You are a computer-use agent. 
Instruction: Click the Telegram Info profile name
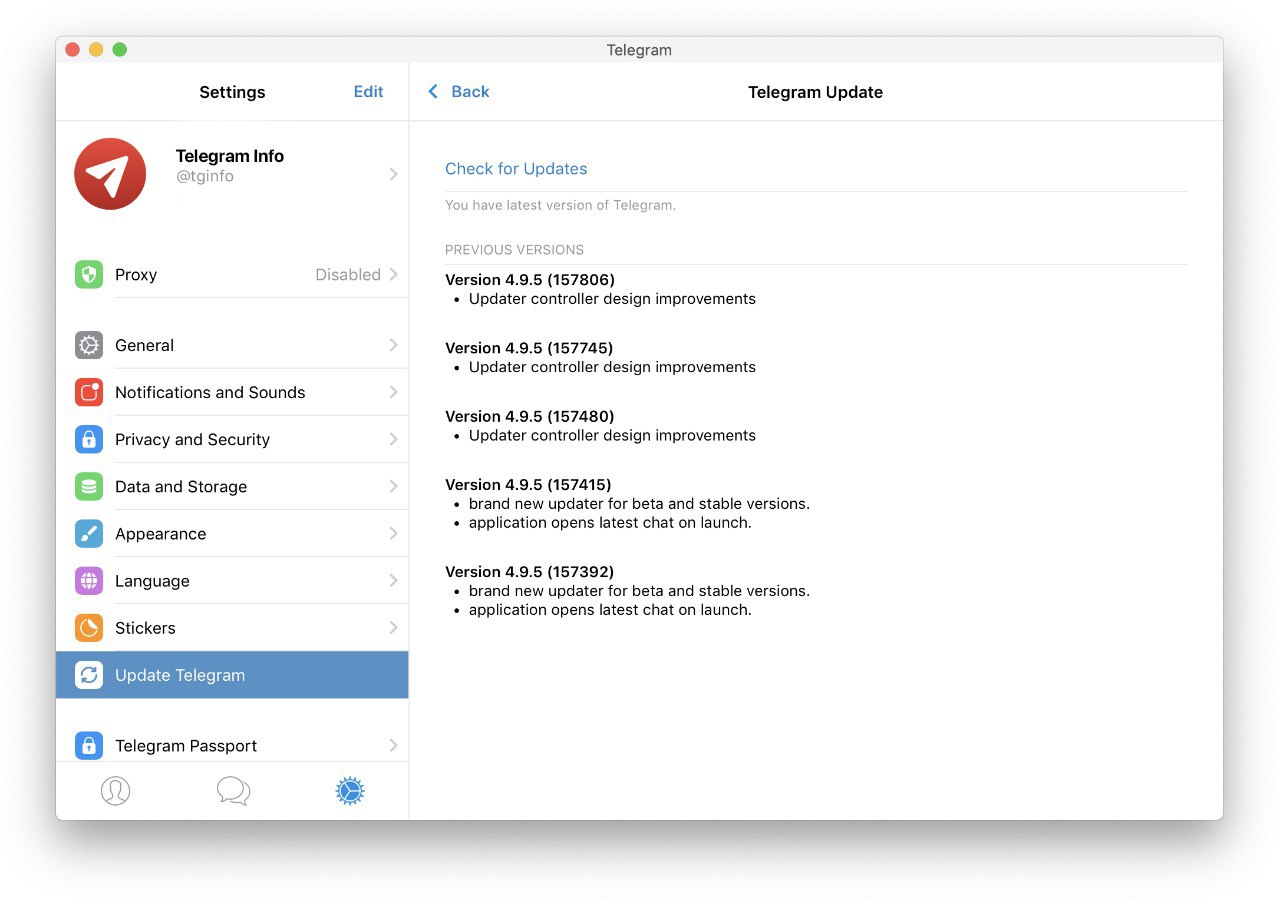point(230,156)
